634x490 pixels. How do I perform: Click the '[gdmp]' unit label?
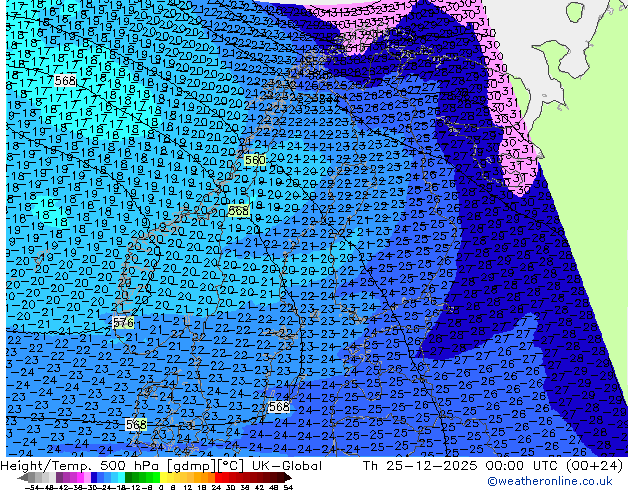[x=192, y=466]
